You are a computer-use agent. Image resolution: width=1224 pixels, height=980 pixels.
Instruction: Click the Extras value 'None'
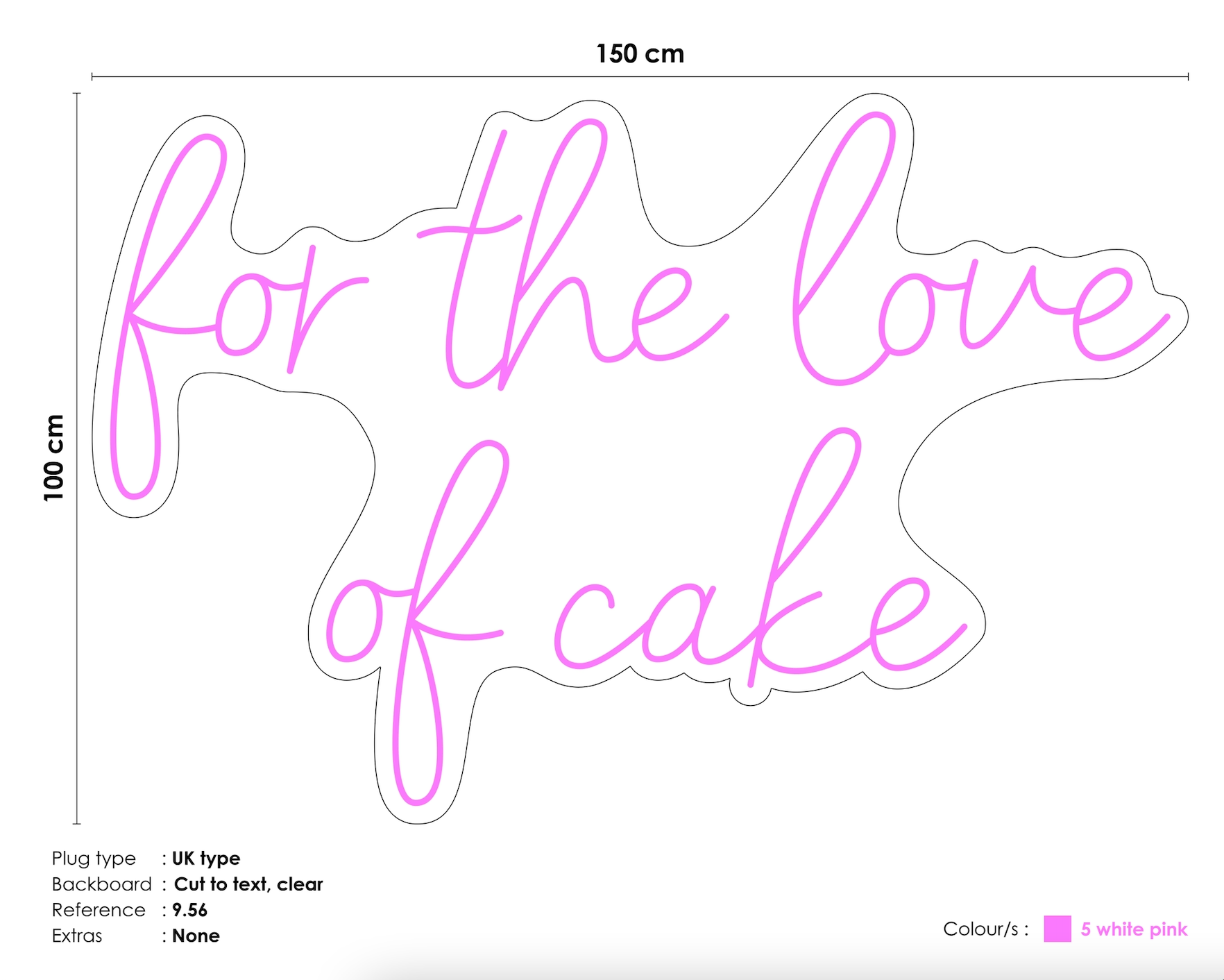tap(196, 936)
